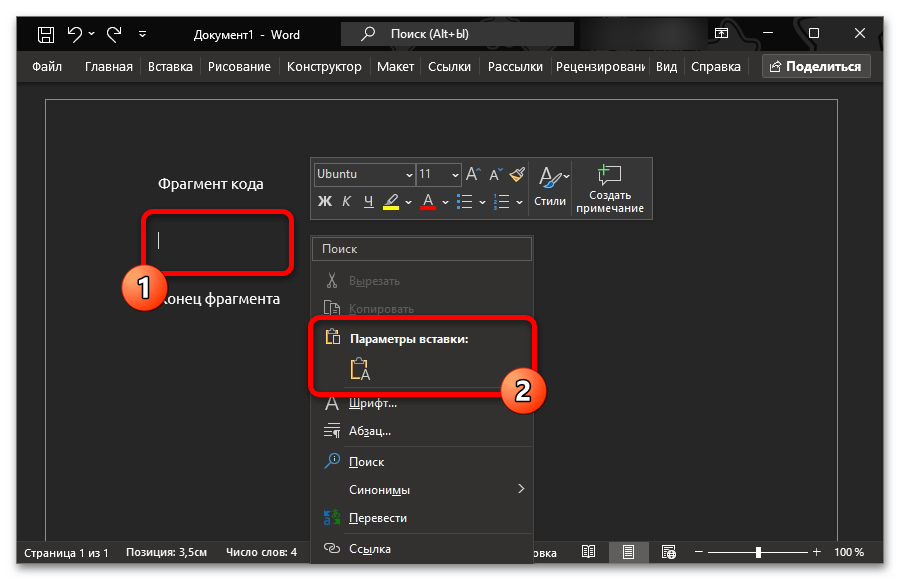Expand numbered list styles arrow
Image resolution: width=900 pixels, height=580 pixels.
(x=519, y=202)
